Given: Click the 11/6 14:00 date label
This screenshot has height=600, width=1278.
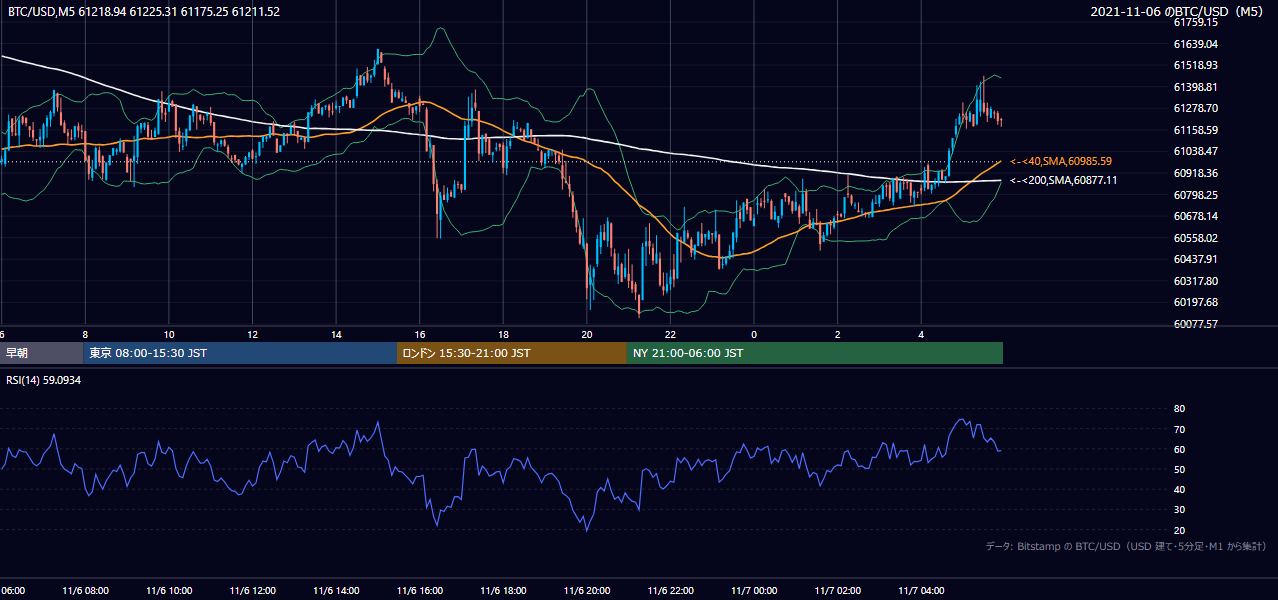Looking at the screenshot, I should [336, 591].
